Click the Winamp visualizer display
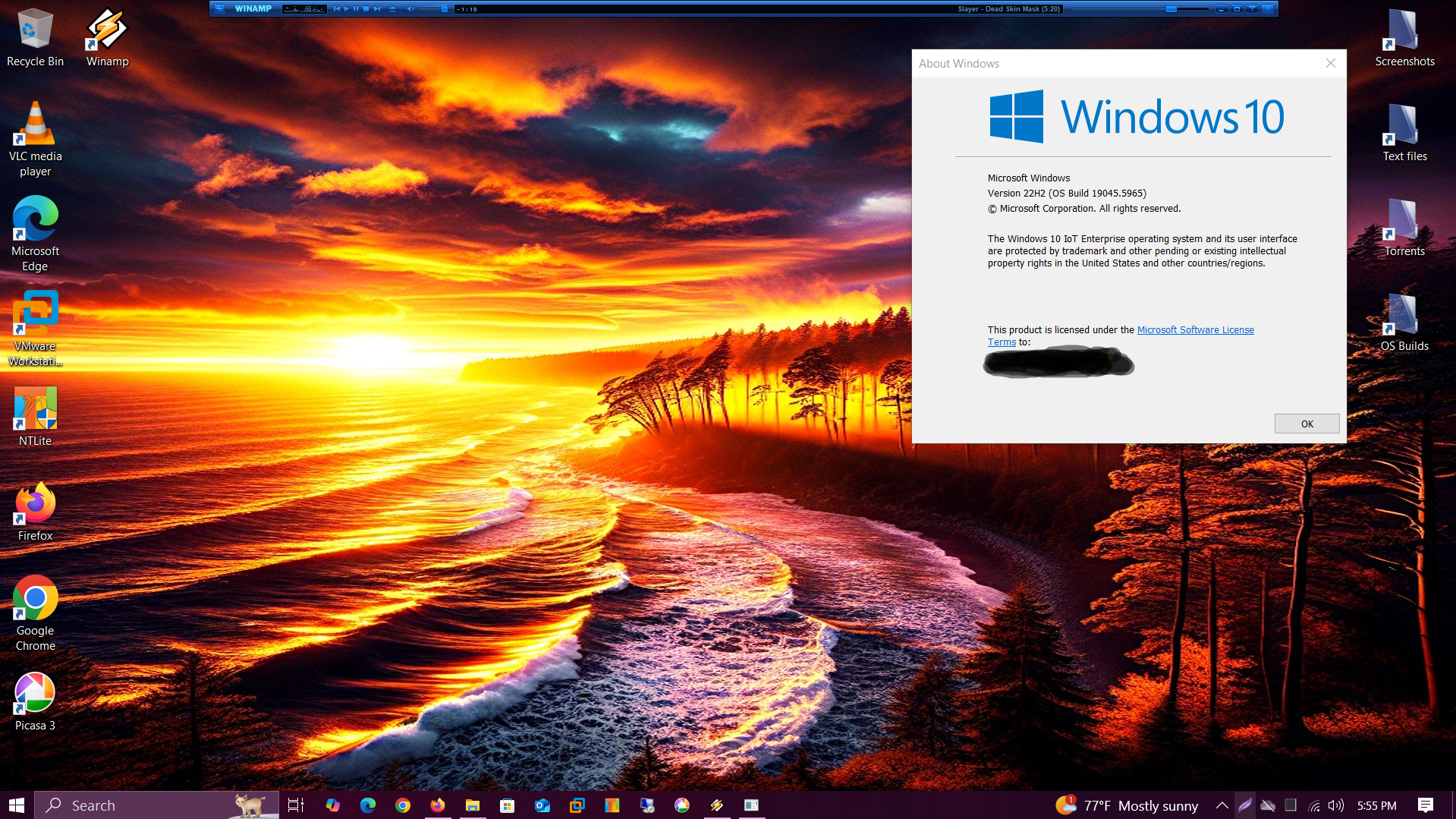This screenshot has width=1456, height=819. click(x=304, y=9)
